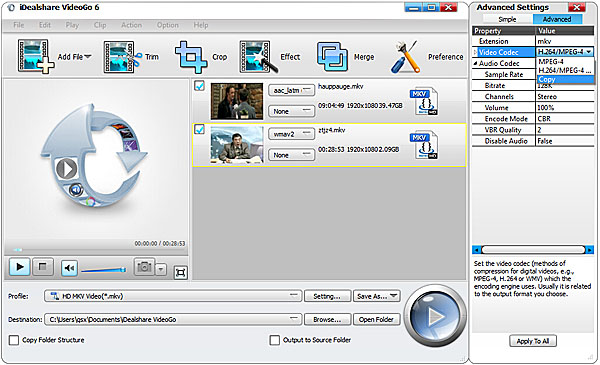Click the Volume 100% value
Screen dimensions: 600x365
pos(564,108)
